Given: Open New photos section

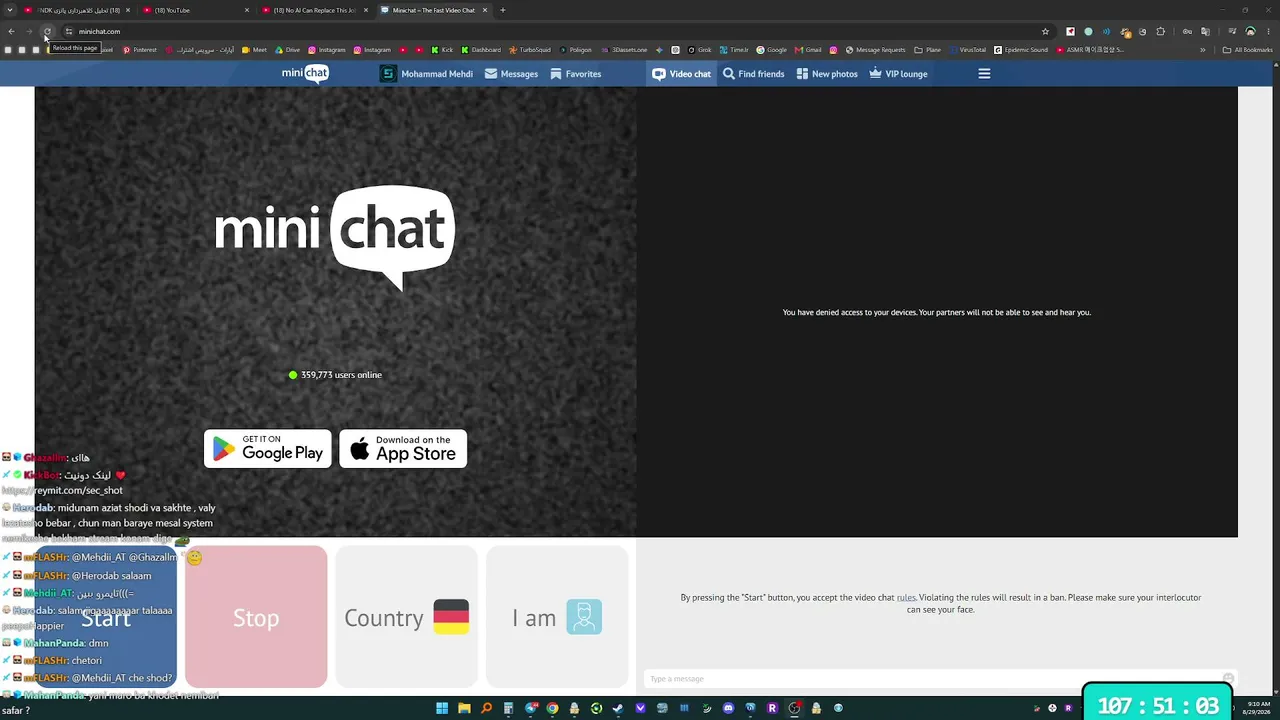Looking at the screenshot, I should click(827, 74).
